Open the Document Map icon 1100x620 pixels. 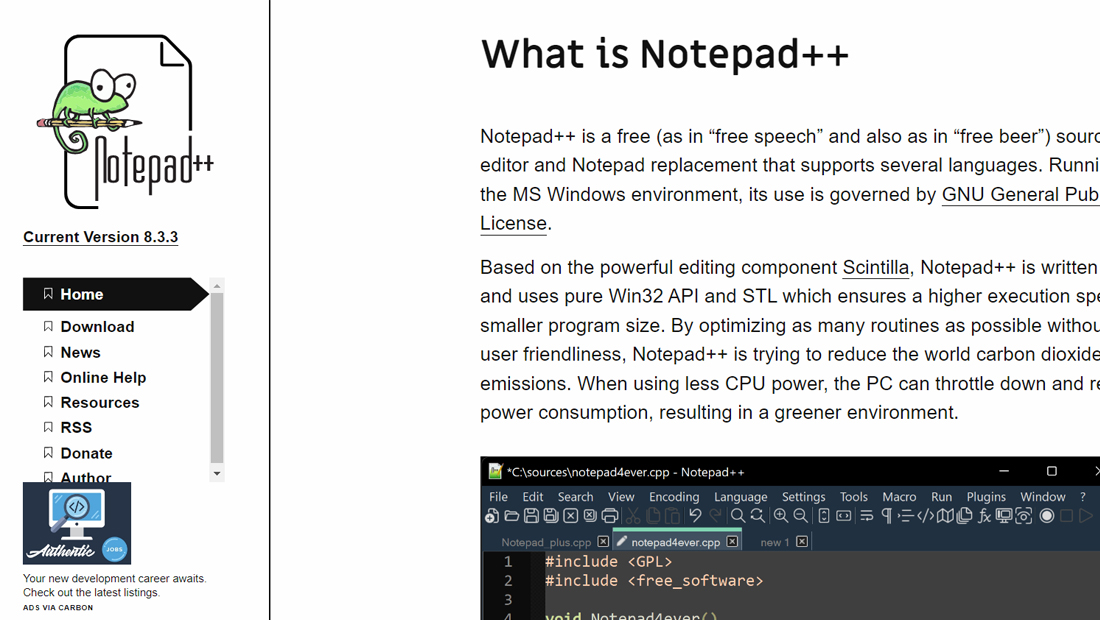coord(945,516)
